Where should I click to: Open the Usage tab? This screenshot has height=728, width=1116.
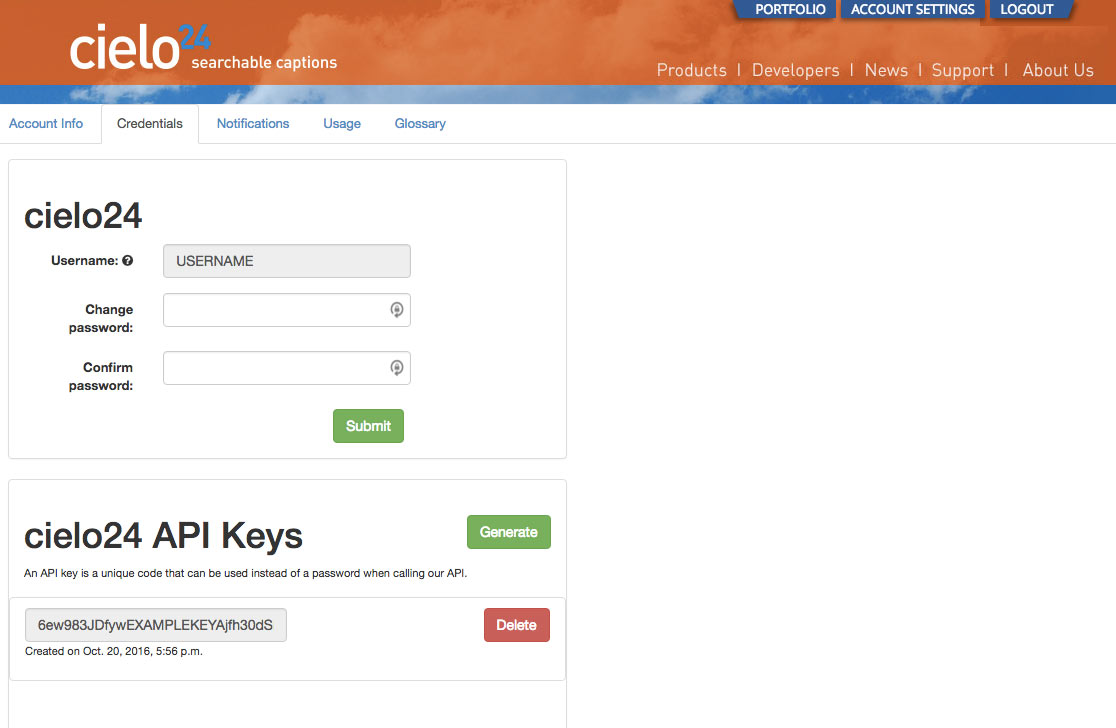click(342, 124)
